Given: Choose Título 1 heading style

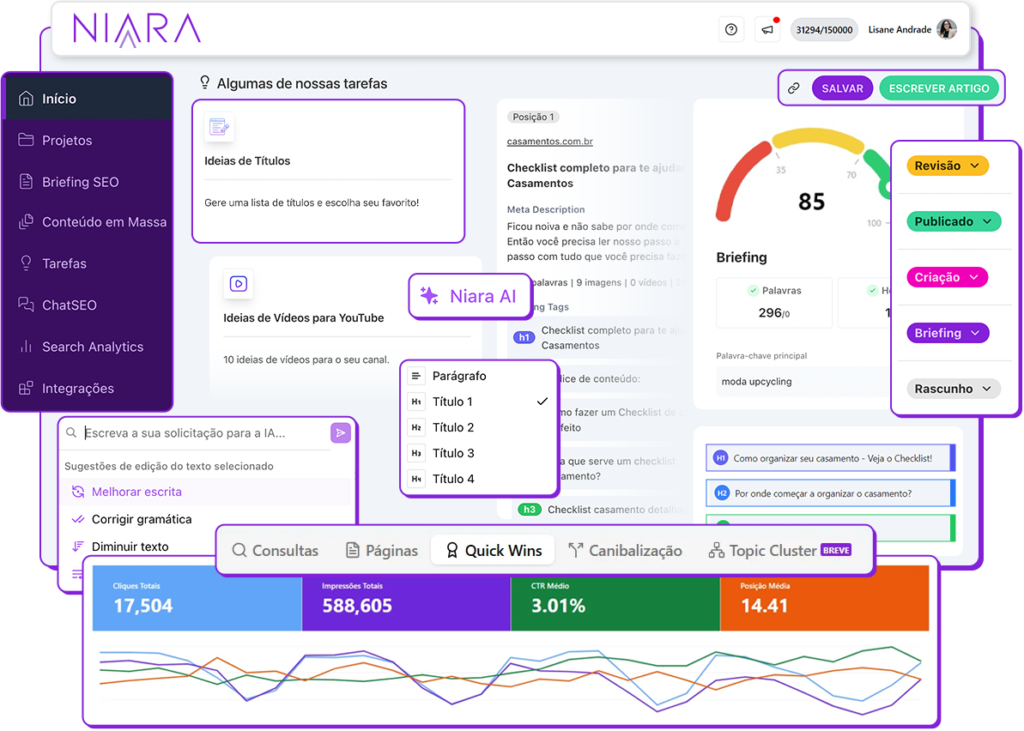Looking at the screenshot, I should 479,402.
